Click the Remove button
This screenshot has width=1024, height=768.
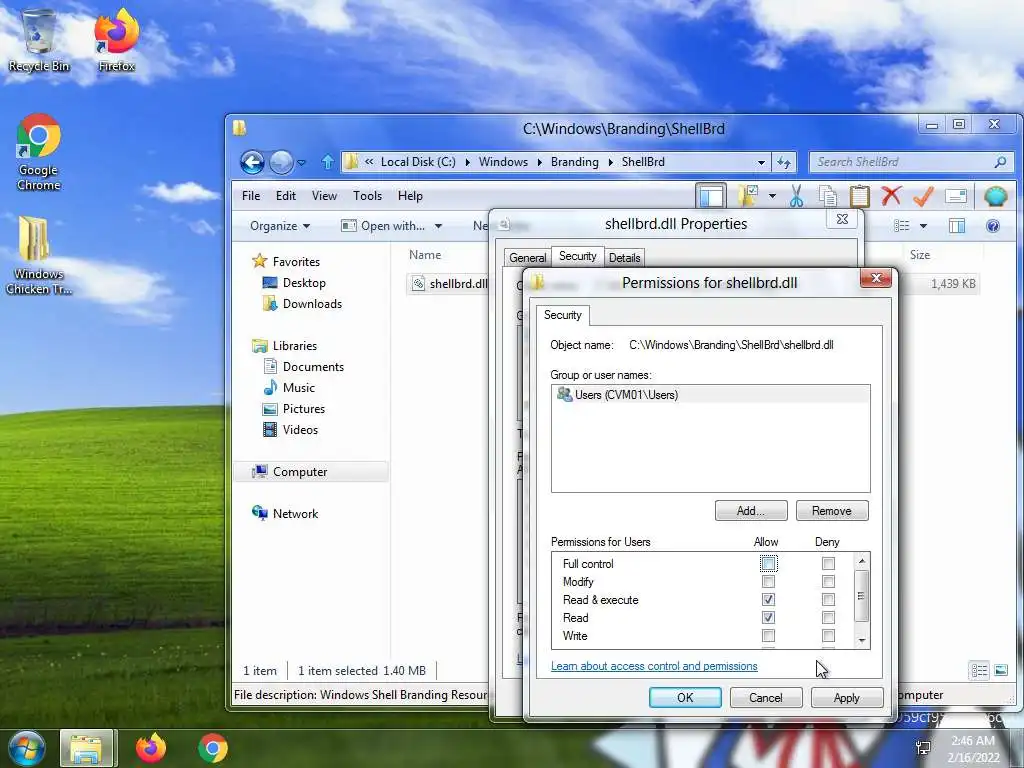[x=831, y=511]
